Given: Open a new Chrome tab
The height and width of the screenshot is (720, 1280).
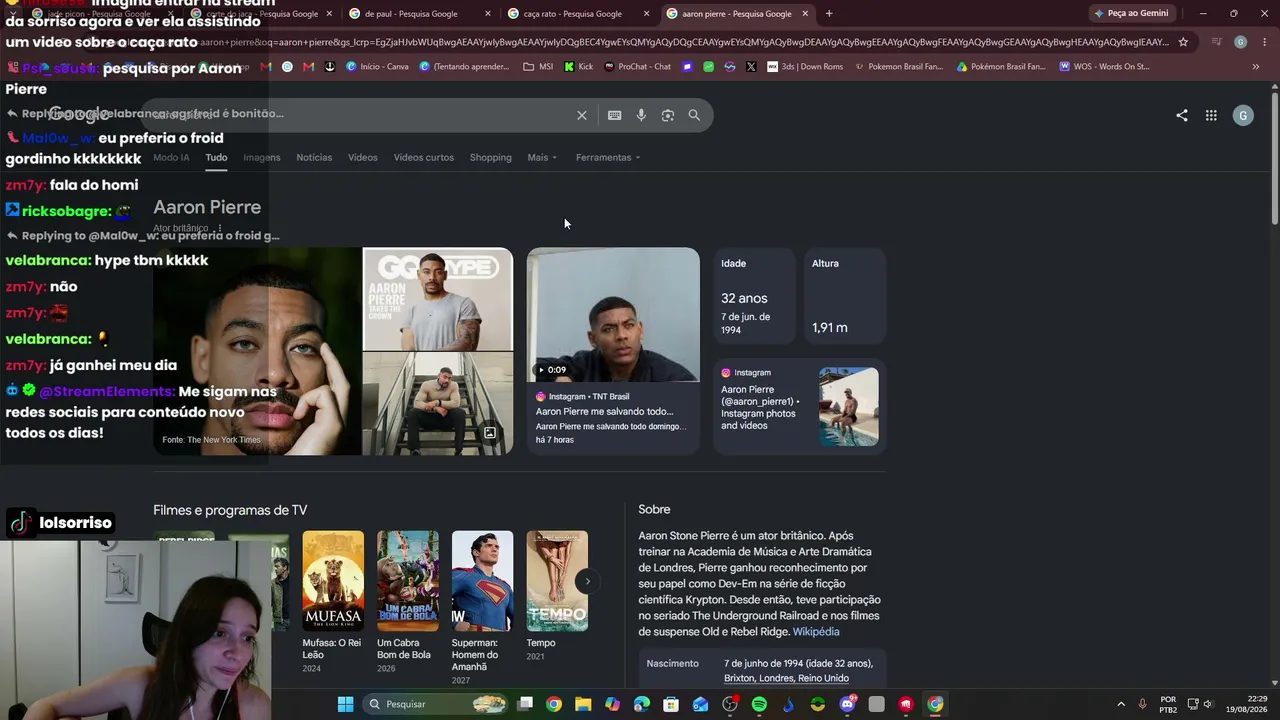Looking at the screenshot, I should 829,14.
